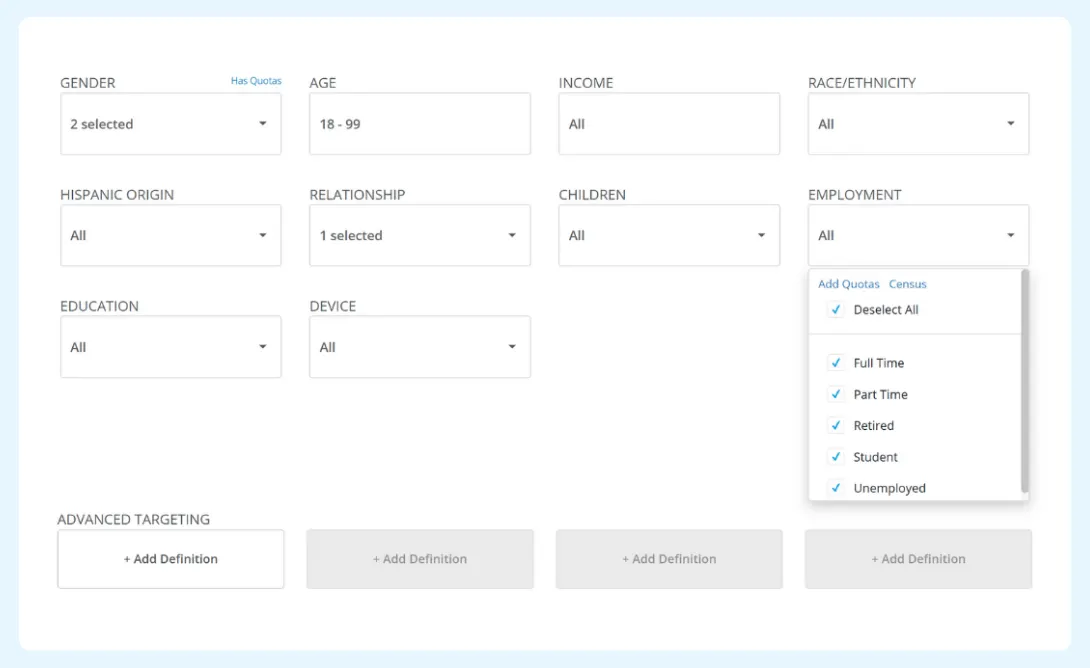Click the AGE range field showing 18-99
Image resolution: width=1090 pixels, height=668 pixels.
tap(419, 123)
